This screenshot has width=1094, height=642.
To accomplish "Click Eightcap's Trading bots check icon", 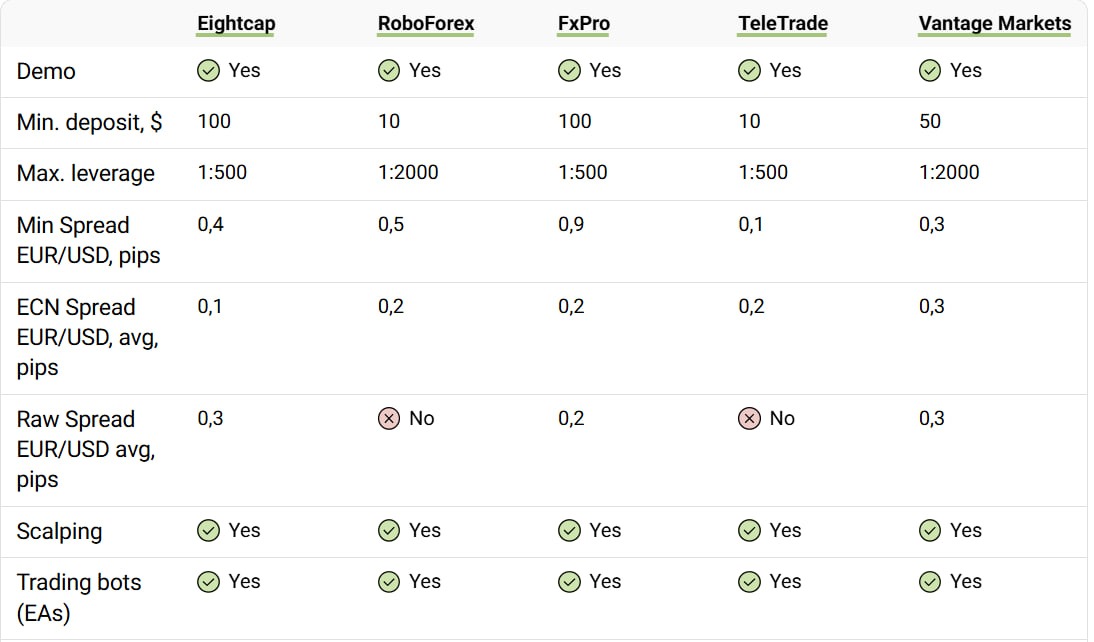I will click(x=208, y=582).
